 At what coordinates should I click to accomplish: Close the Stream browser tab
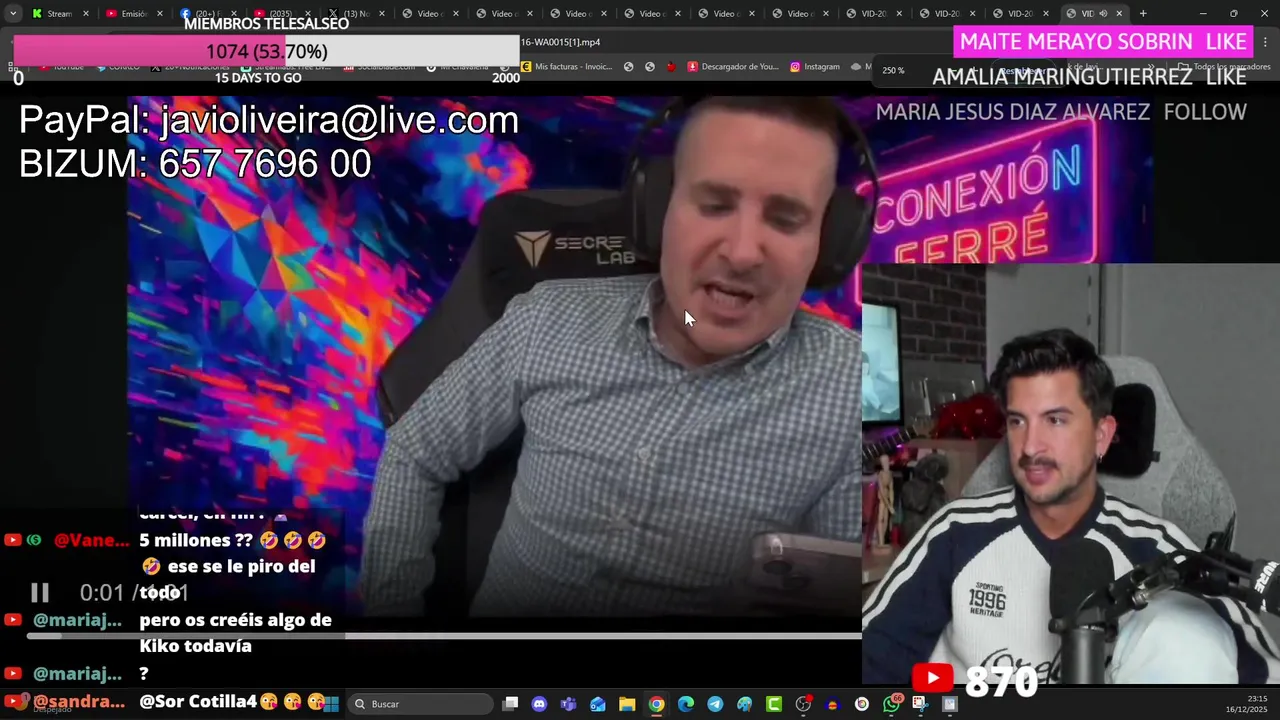click(86, 14)
